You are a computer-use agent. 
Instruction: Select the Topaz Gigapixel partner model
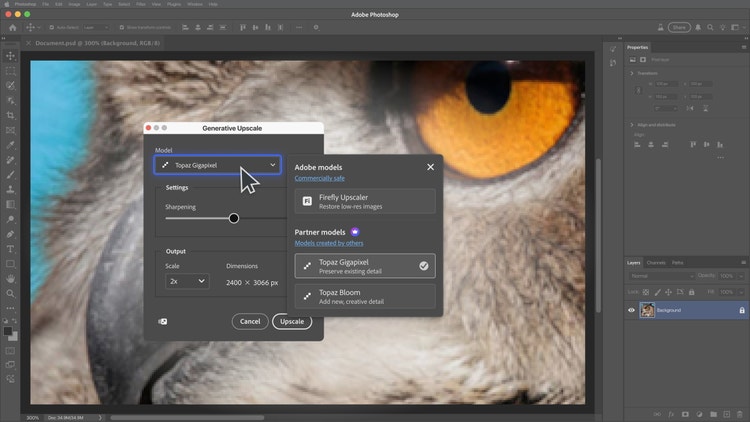pos(365,266)
